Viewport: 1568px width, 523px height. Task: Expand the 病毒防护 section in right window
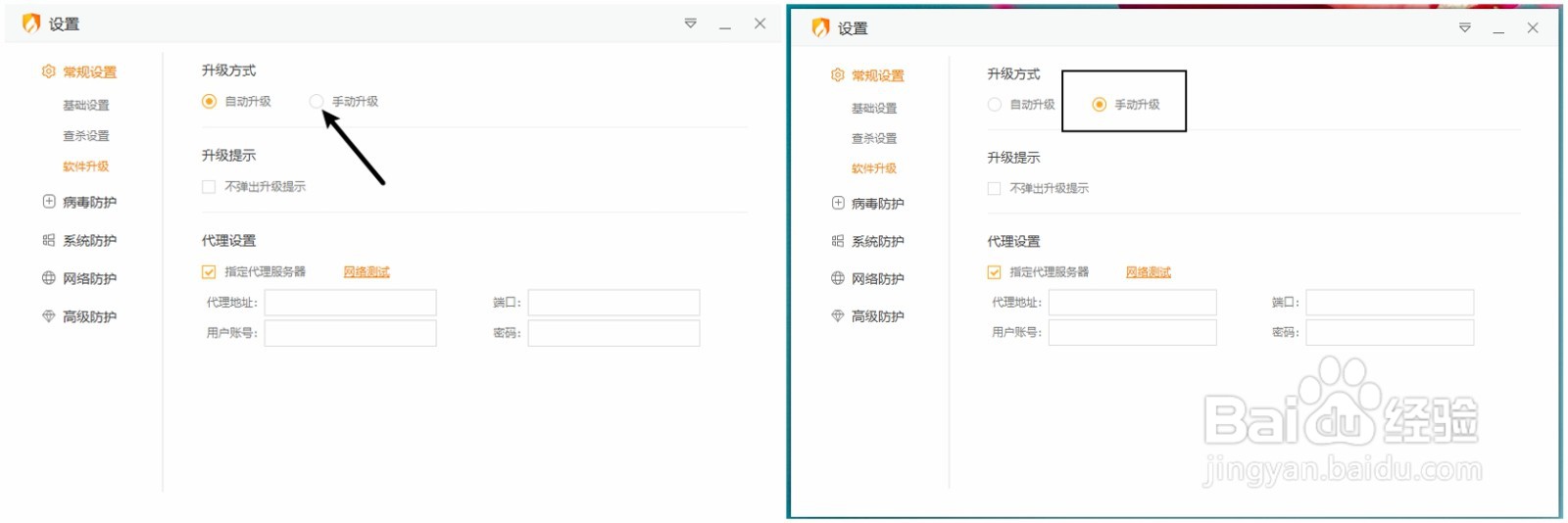coord(877,204)
